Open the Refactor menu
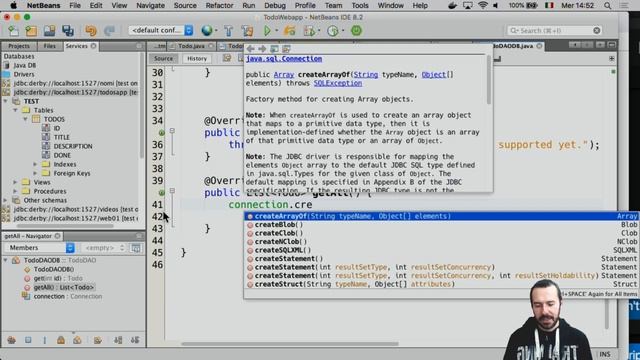 (x=219, y=6)
